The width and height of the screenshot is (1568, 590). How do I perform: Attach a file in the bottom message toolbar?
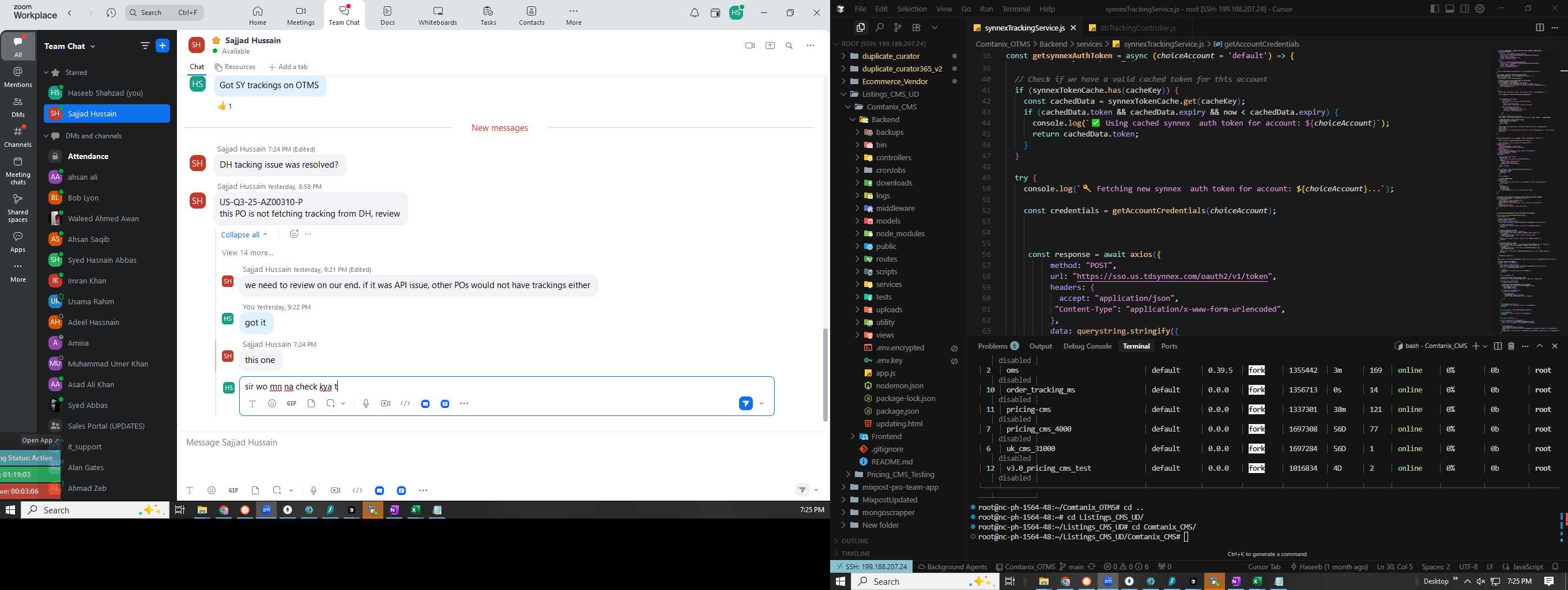tap(255, 490)
